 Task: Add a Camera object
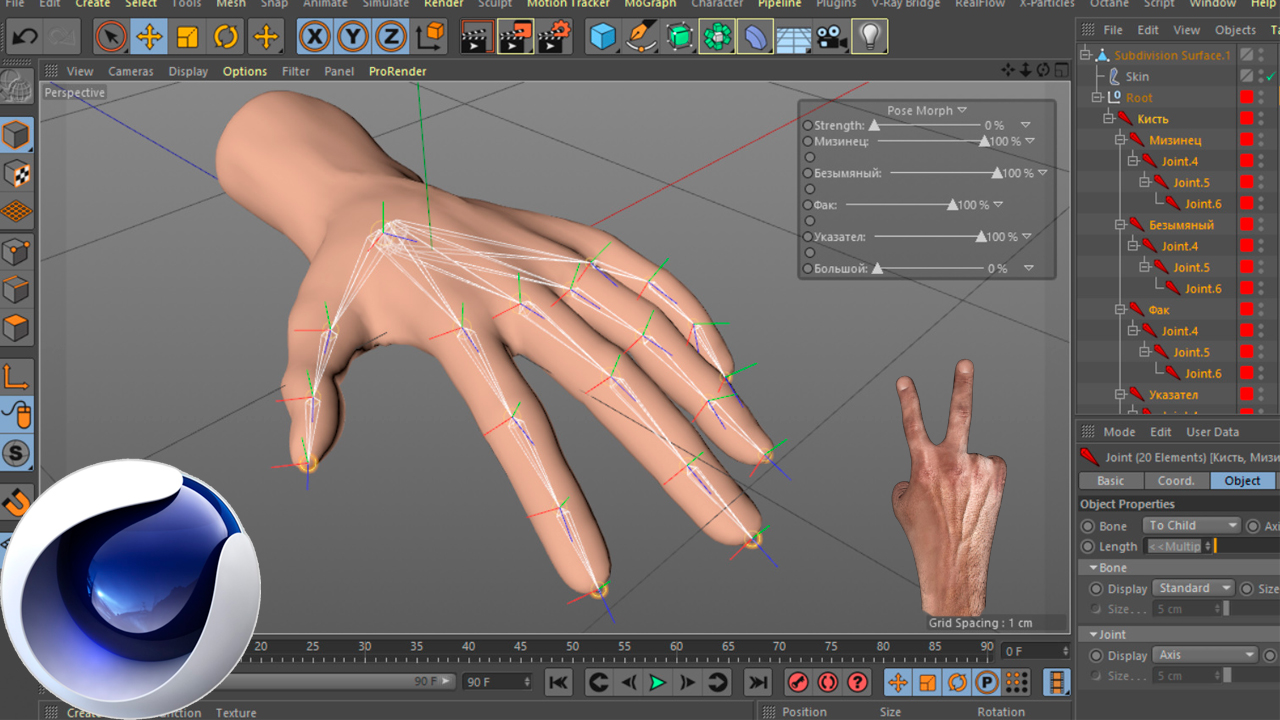click(x=831, y=38)
